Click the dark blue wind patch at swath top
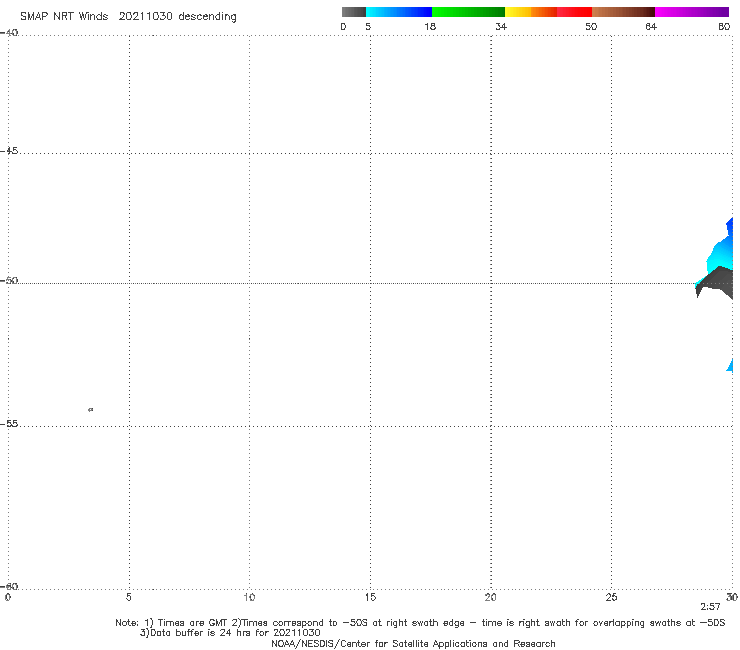This screenshot has height=650, width=740. point(730,228)
